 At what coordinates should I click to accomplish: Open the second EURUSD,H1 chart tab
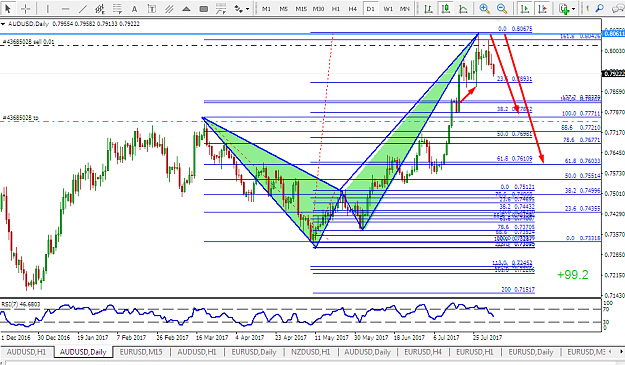point(474,352)
